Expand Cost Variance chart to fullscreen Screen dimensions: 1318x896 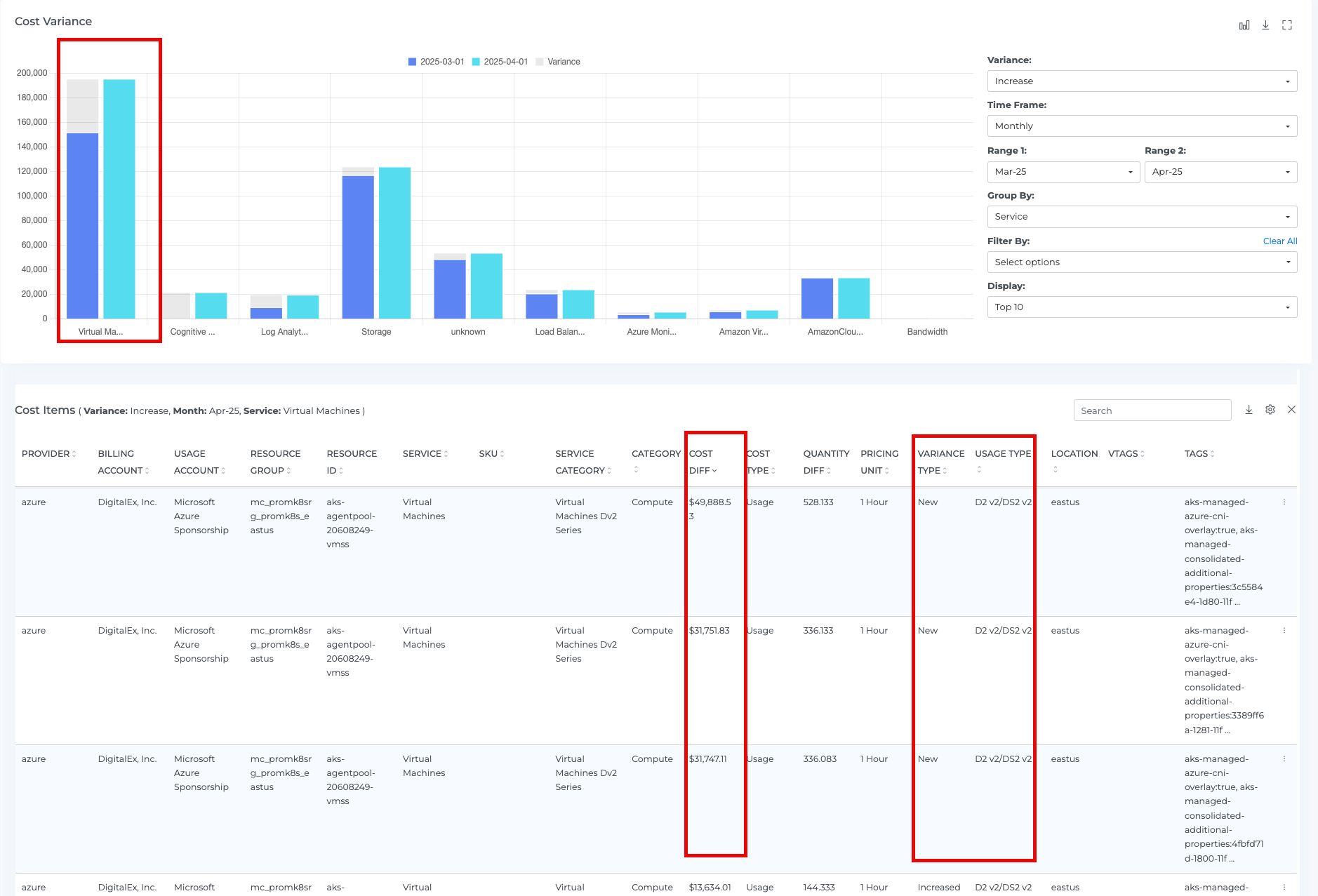click(1287, 25)
